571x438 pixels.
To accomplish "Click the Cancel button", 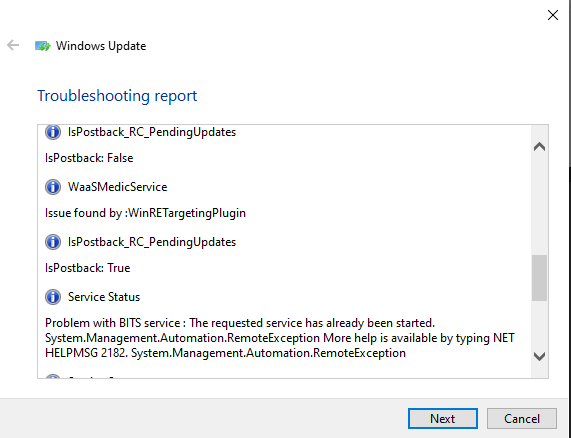I will point(521,418).
